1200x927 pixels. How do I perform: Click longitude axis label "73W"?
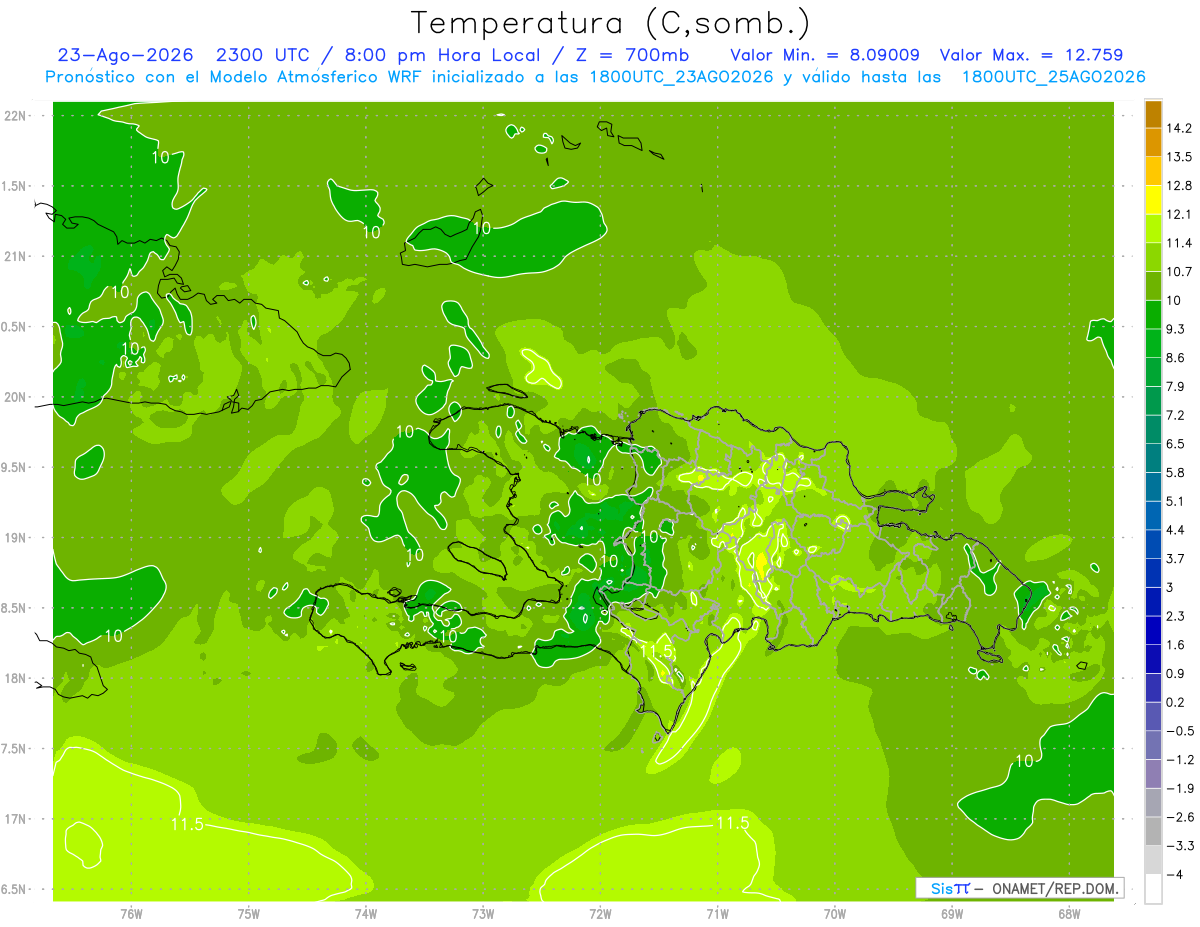[x=483, y=913]
